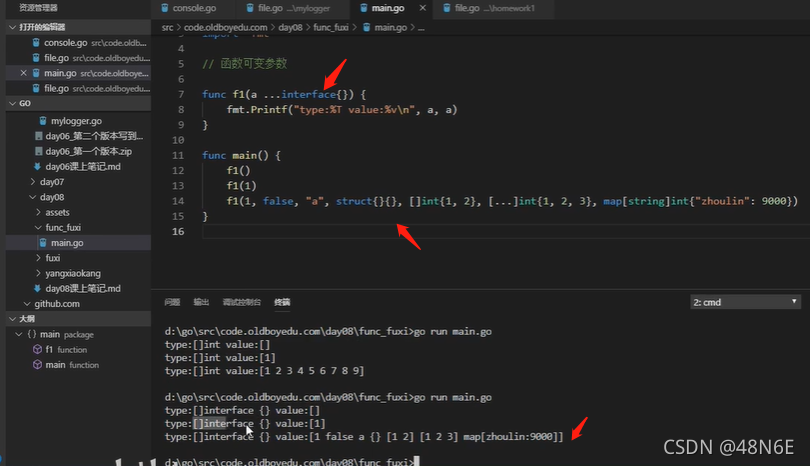The height and width of the screenshot is (466, 810).
Task: Expand the yangxiaokang folder
Action: (x=72, y=273)
